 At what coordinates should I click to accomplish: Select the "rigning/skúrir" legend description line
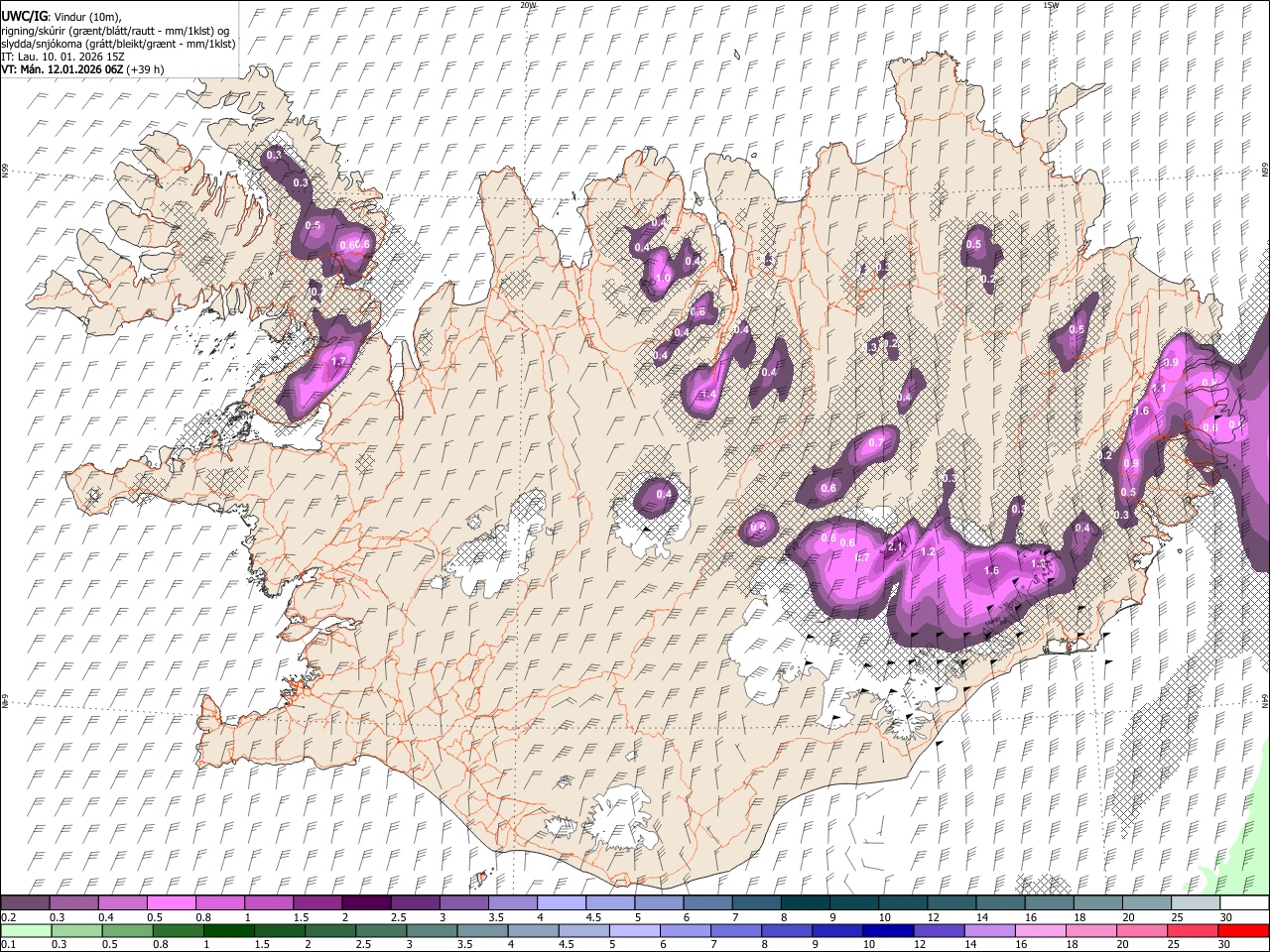[x=115, y=30]
